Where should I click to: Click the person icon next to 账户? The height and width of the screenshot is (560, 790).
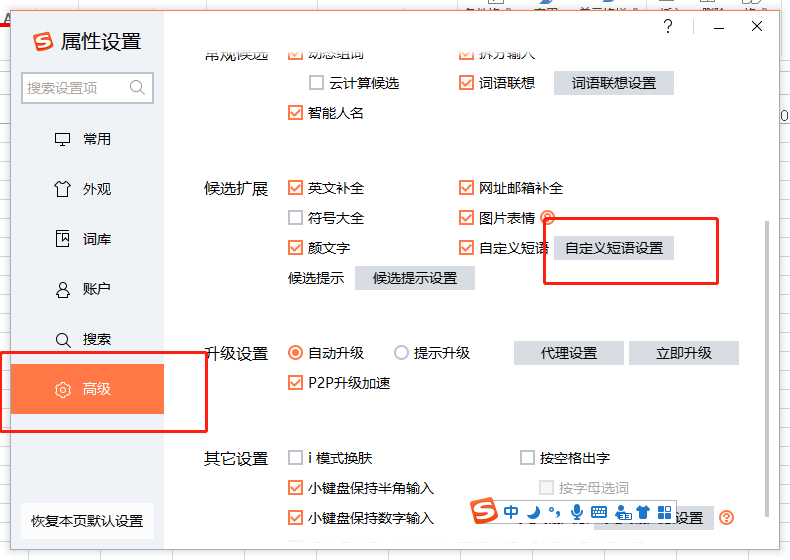[x=62, y=289]
